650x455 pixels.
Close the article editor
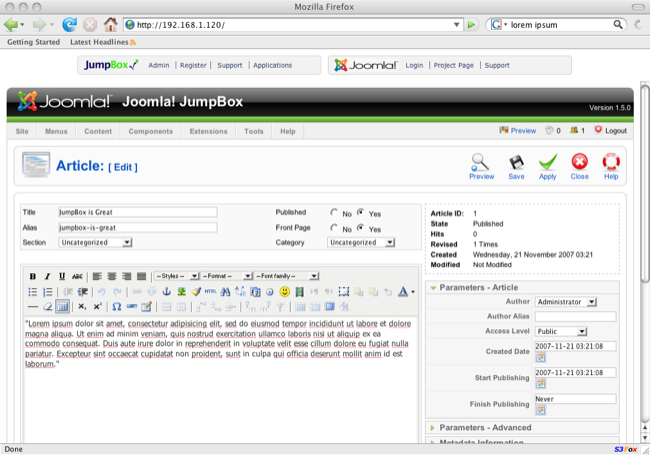[579, 167]
